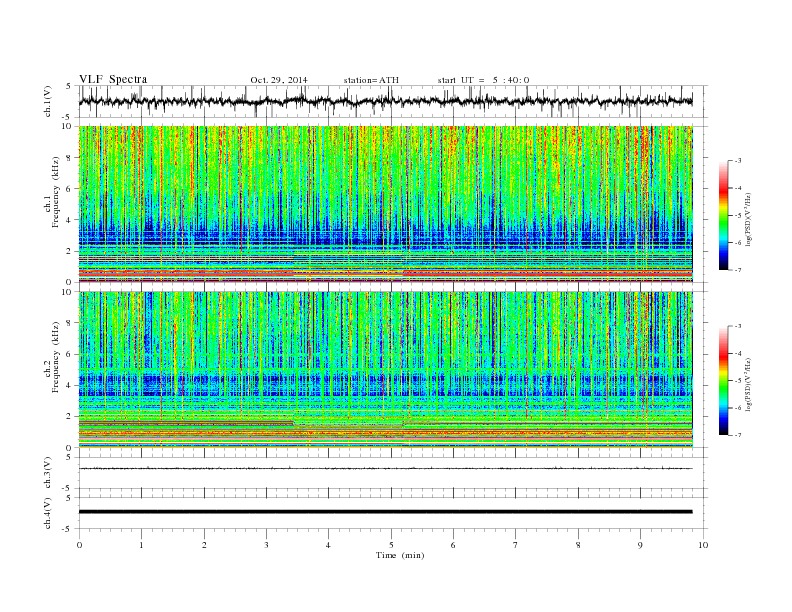Click the ch.1 voltage waveform trace

coord(385,101)
